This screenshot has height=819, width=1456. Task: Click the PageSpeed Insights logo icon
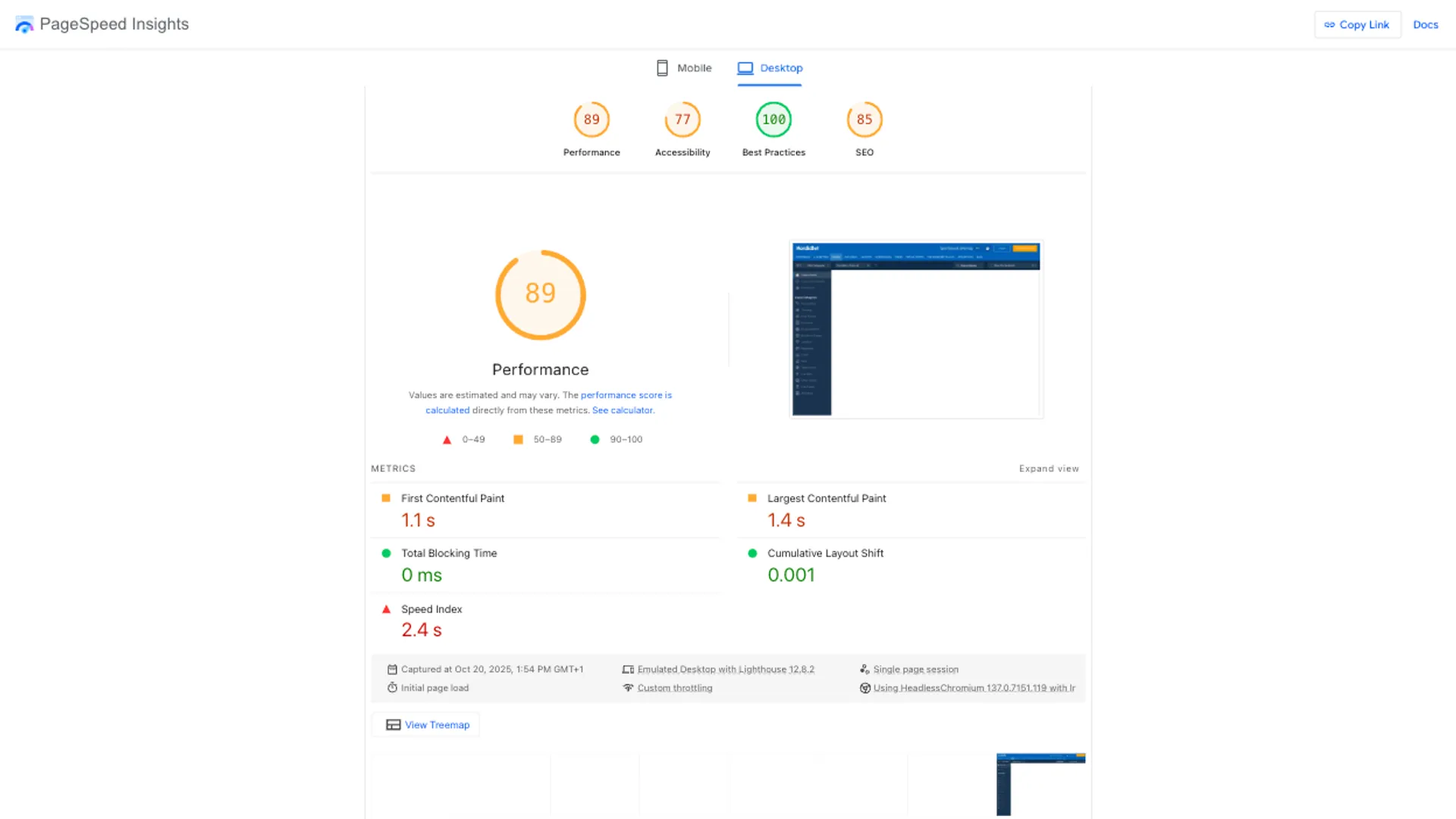coord(24,24)
